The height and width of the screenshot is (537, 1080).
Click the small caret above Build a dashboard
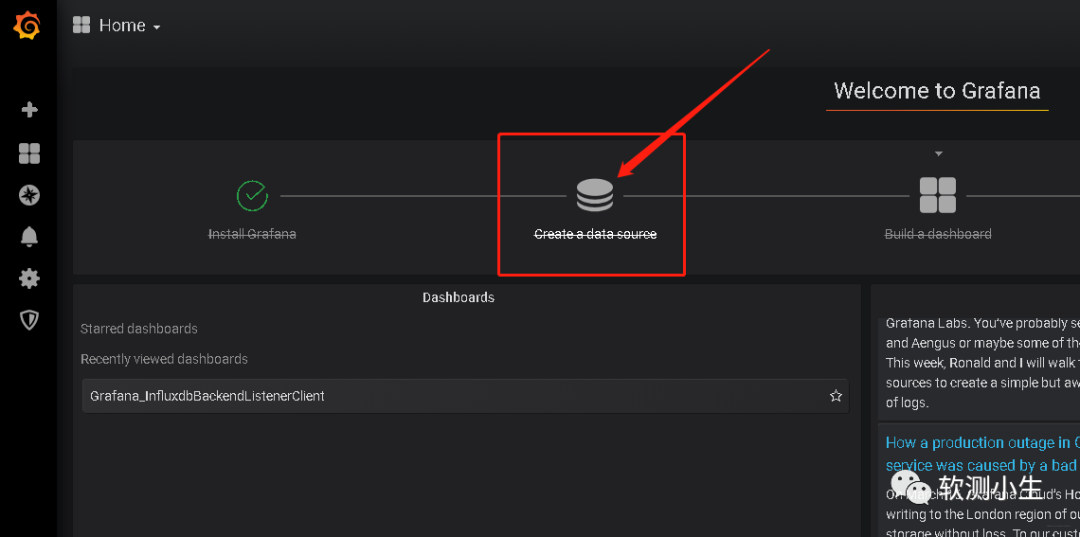tap(938, 154)
